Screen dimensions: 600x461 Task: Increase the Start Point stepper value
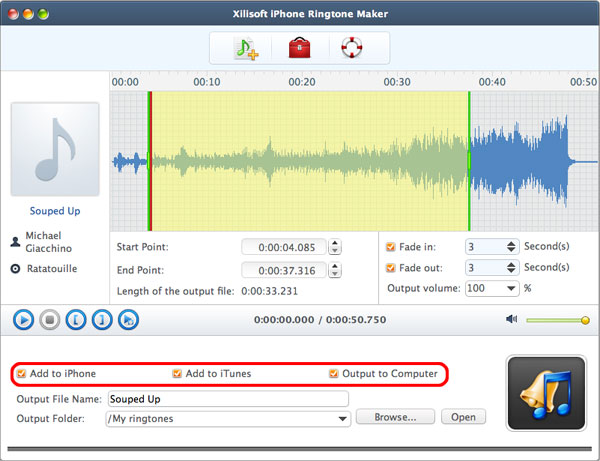tap(335, 243)
